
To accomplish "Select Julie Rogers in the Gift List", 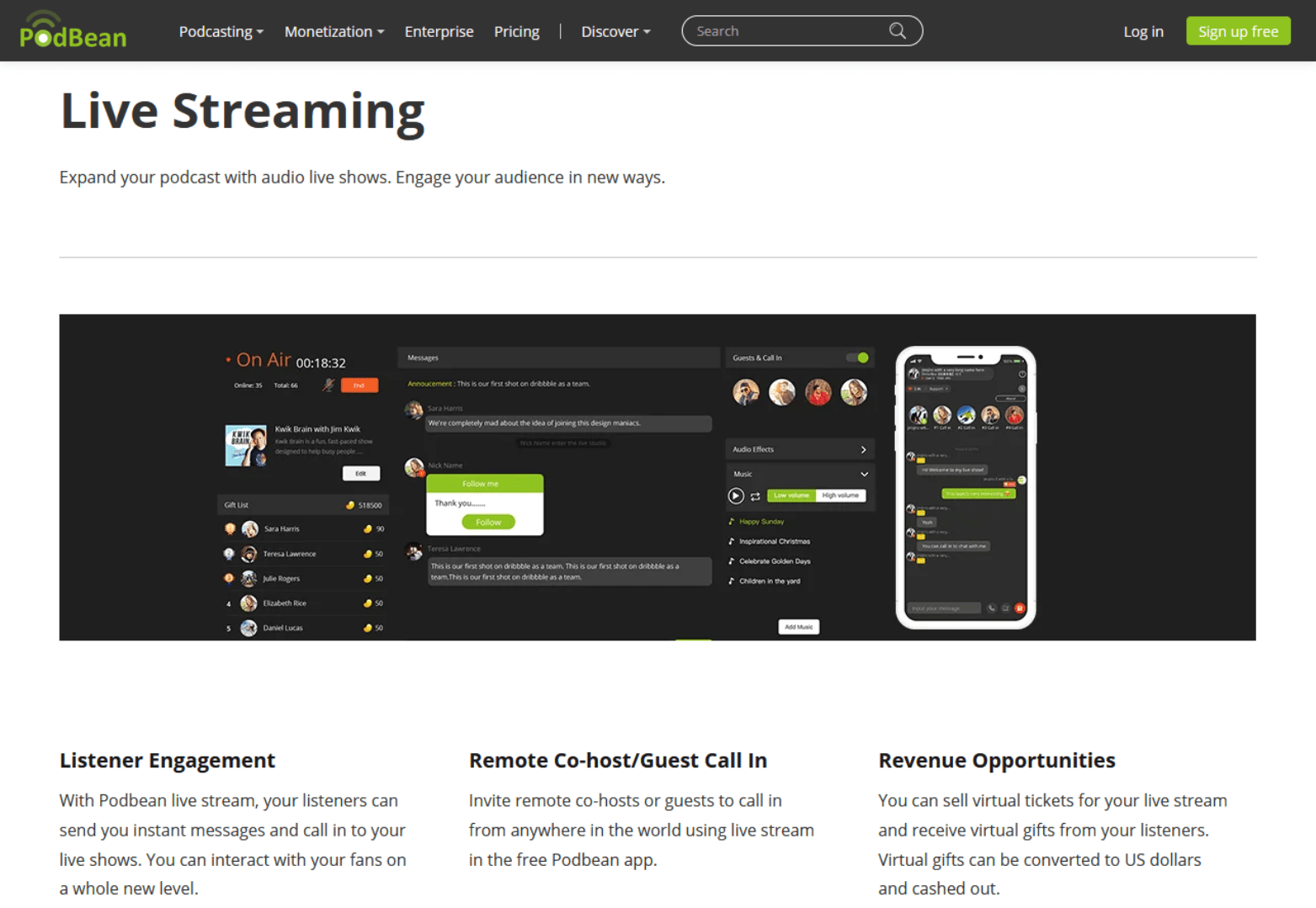I will point(304,578).
